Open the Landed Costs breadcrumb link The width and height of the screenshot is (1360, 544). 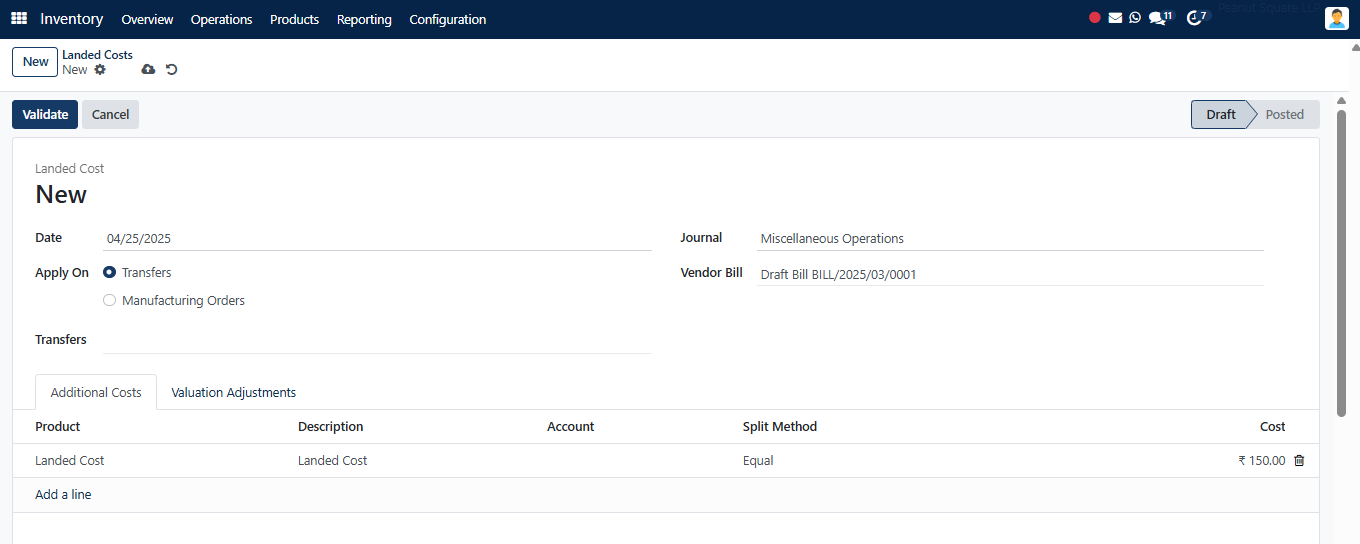coord(97,55)
